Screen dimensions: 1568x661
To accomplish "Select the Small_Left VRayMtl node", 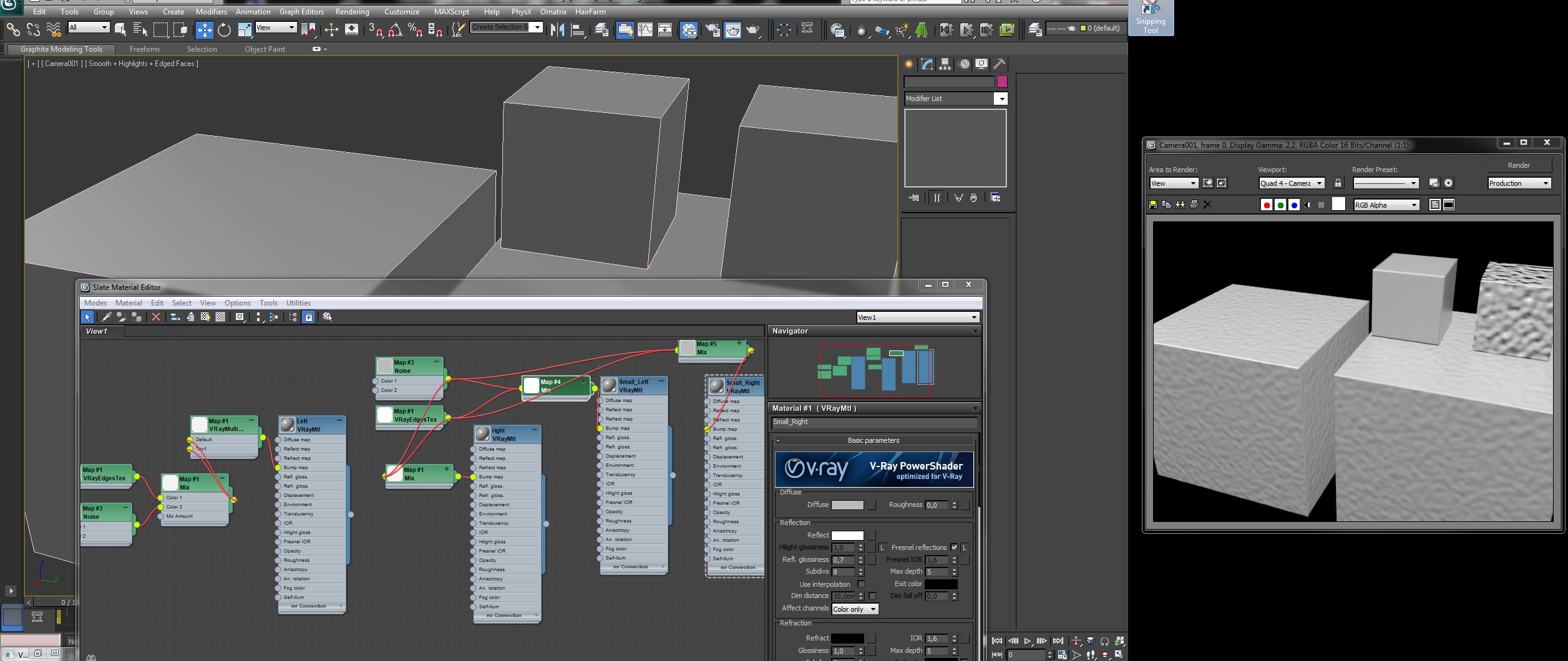I will click(x=634, y=386).
